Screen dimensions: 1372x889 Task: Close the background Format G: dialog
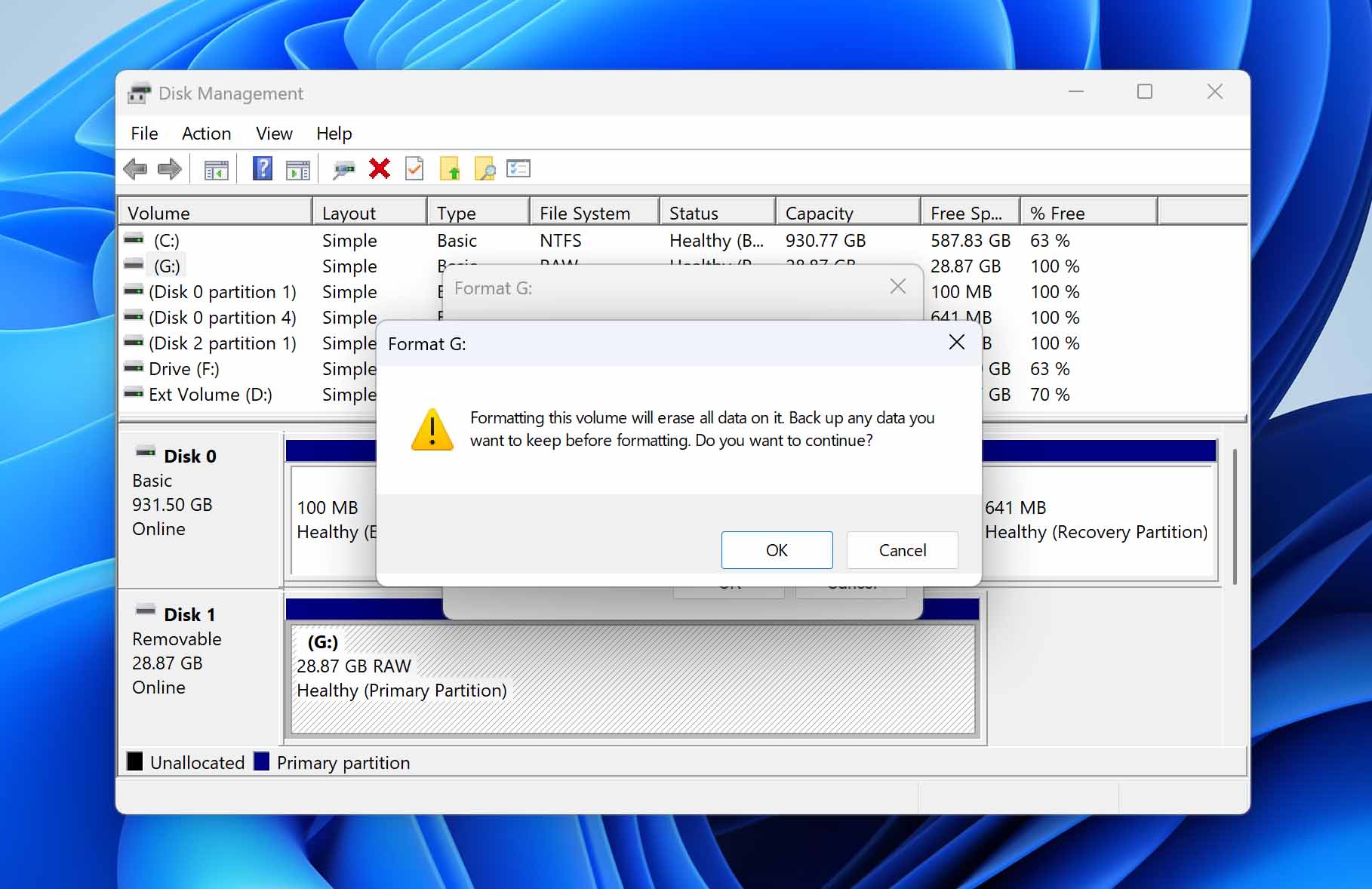pos(897,287)
